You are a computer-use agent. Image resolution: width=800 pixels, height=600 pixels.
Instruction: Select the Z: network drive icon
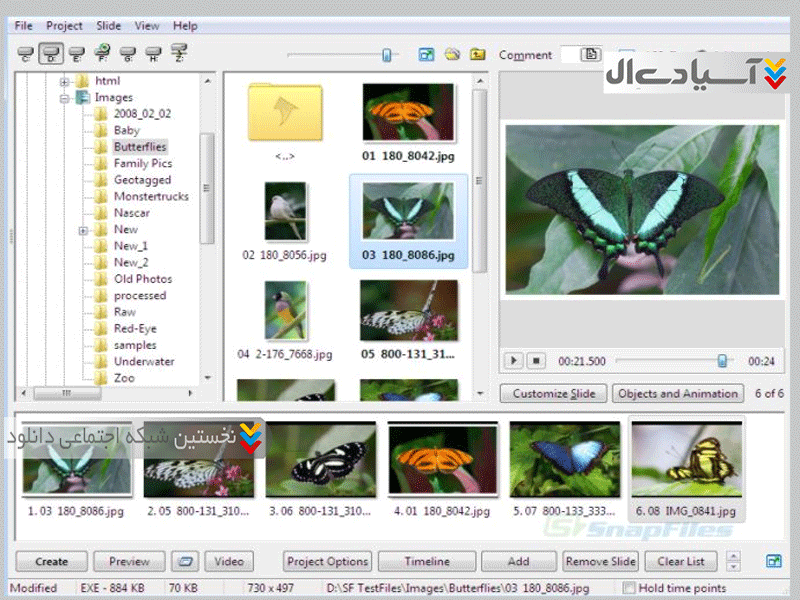tap(179, 54)
